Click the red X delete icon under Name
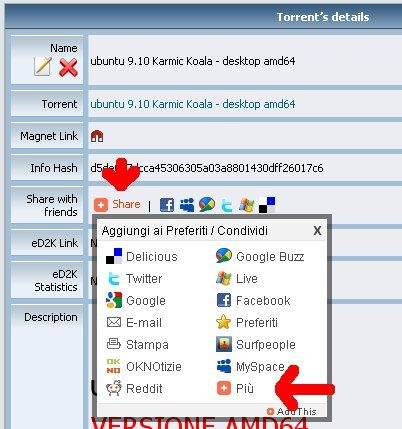The width and height of the screenshot is (402, 429). pos(68,67)
